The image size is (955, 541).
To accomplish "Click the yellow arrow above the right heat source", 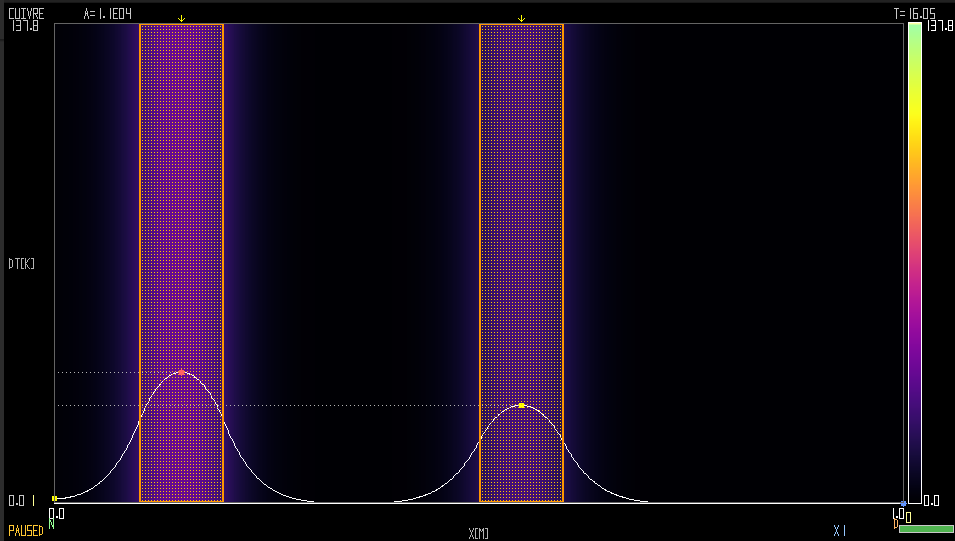I will pyautogui.click(x=521, y=19).
